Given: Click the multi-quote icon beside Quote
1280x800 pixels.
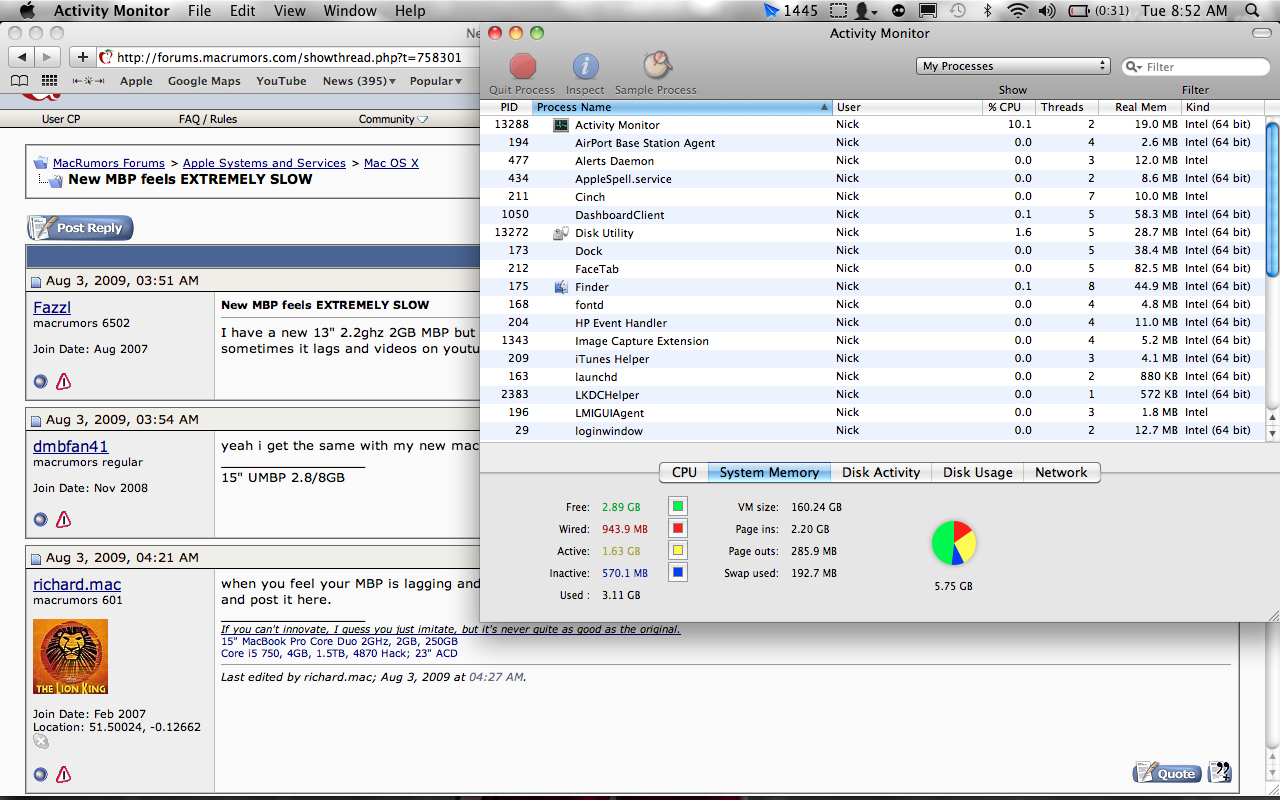Looking at the screenshot, I should tap(1219, 772).
